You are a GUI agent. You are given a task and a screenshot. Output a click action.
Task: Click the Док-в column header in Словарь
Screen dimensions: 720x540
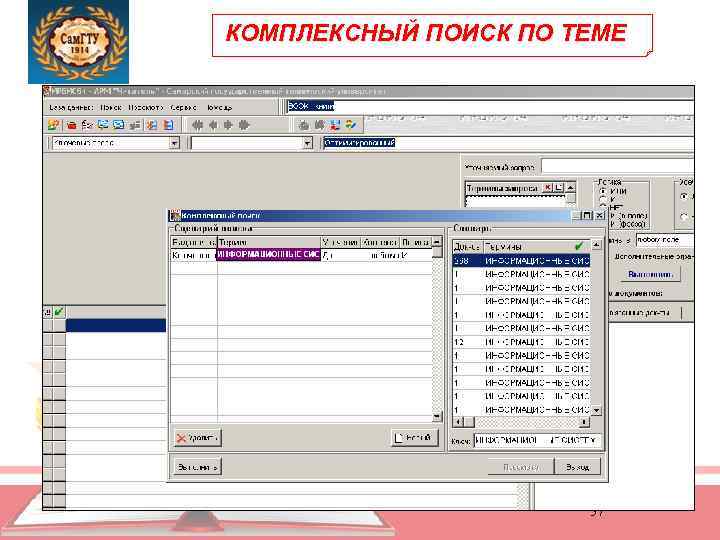(467, 247)
